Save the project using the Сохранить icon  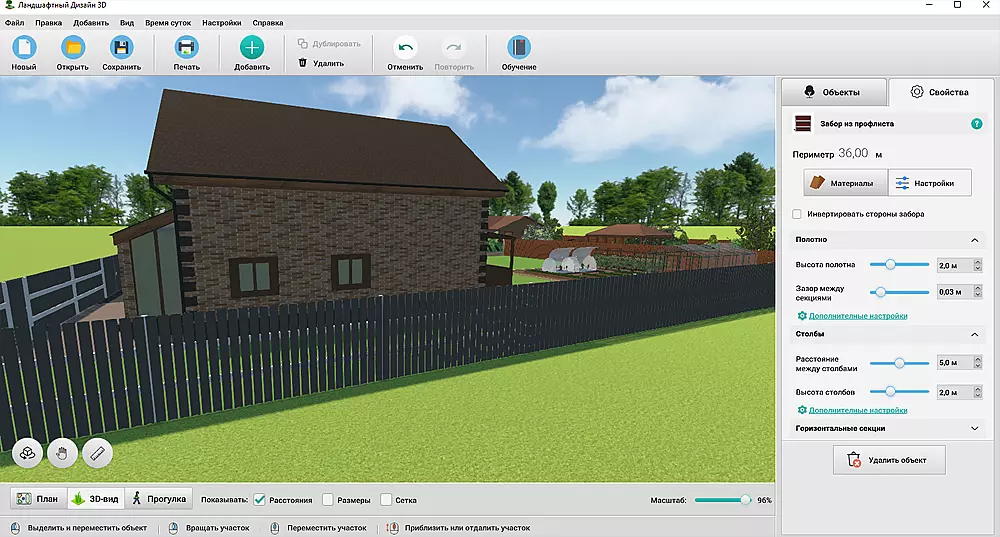(x=121, y=47)
